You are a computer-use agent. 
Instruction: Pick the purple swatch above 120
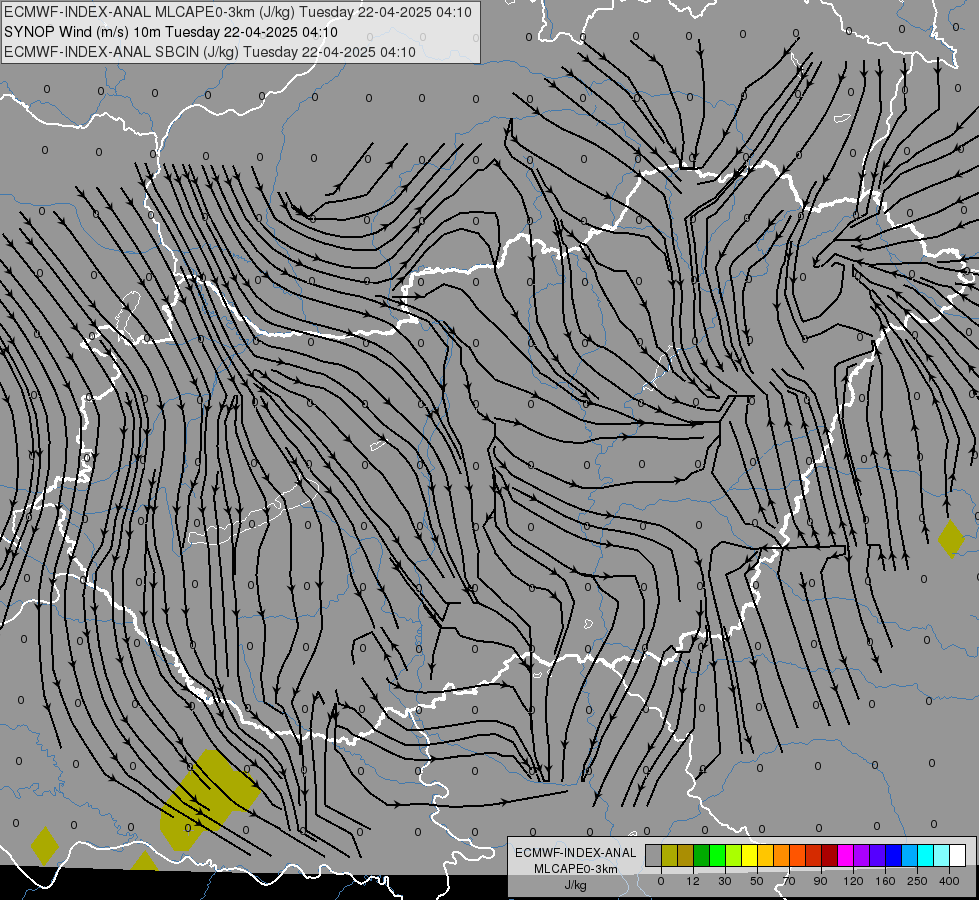(x=862, y=855)
